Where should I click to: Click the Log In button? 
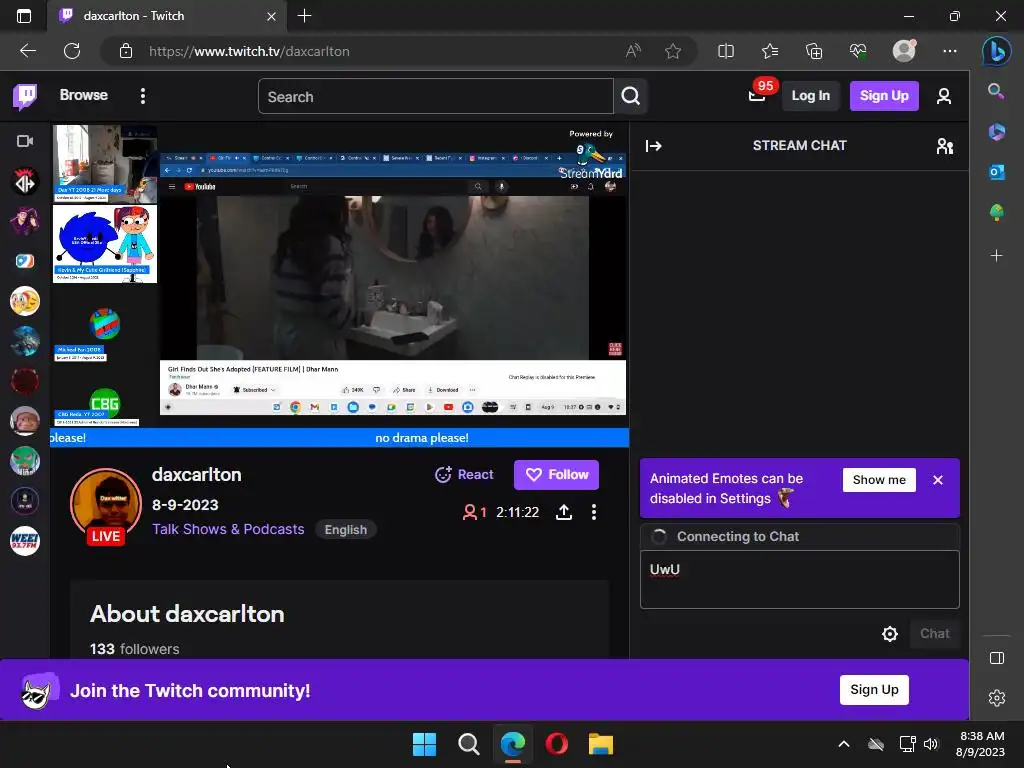tap(810, 96)
